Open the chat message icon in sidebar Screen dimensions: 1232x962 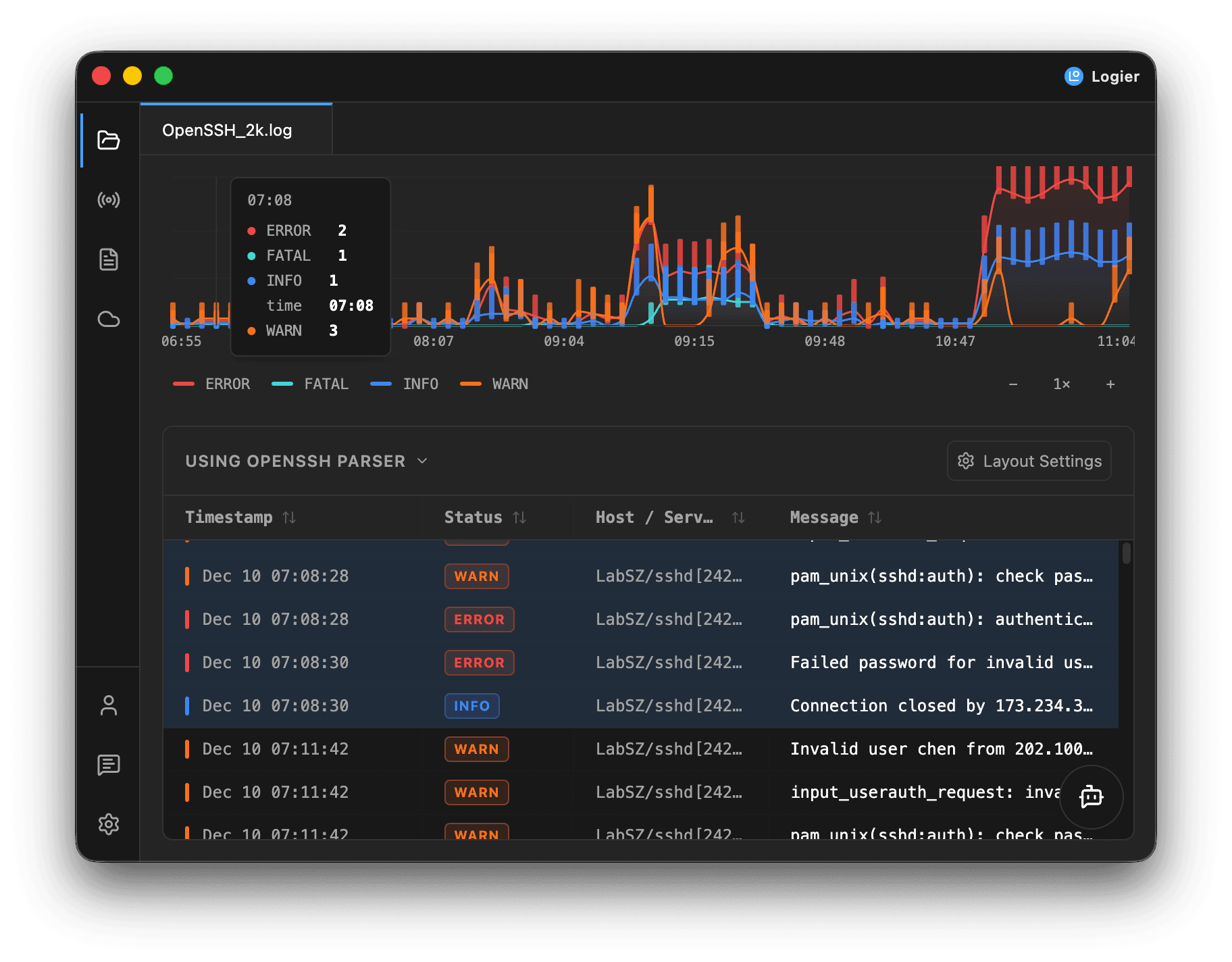coord(108,765)
